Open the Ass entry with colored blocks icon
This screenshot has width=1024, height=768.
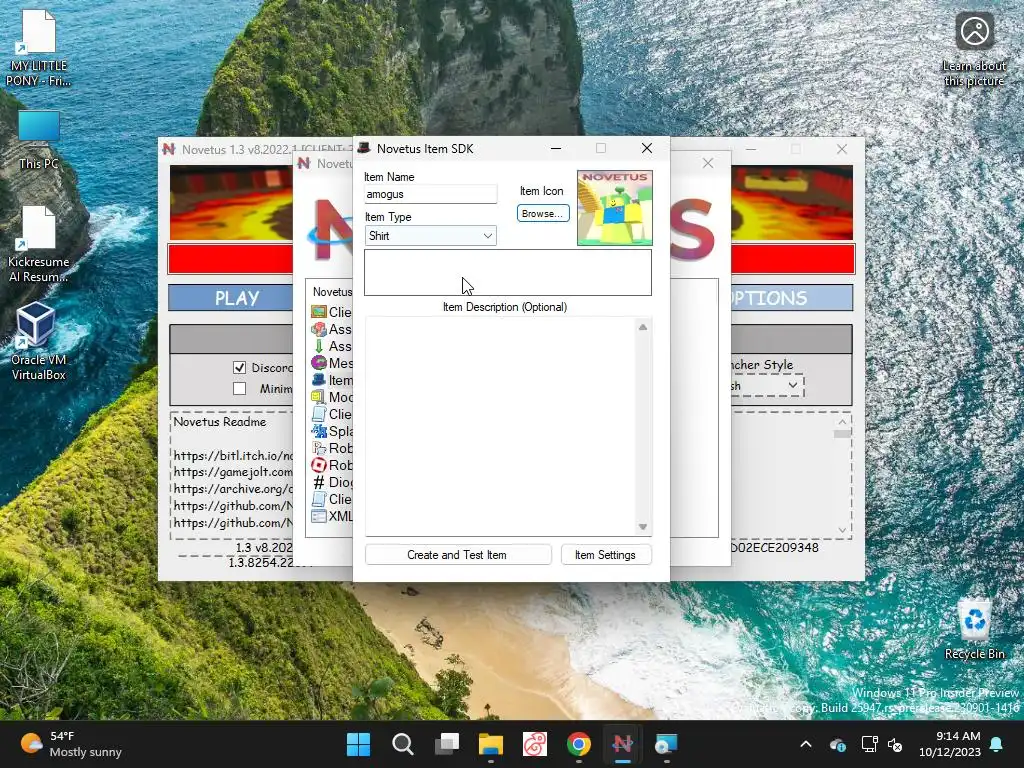pos(332,329)
